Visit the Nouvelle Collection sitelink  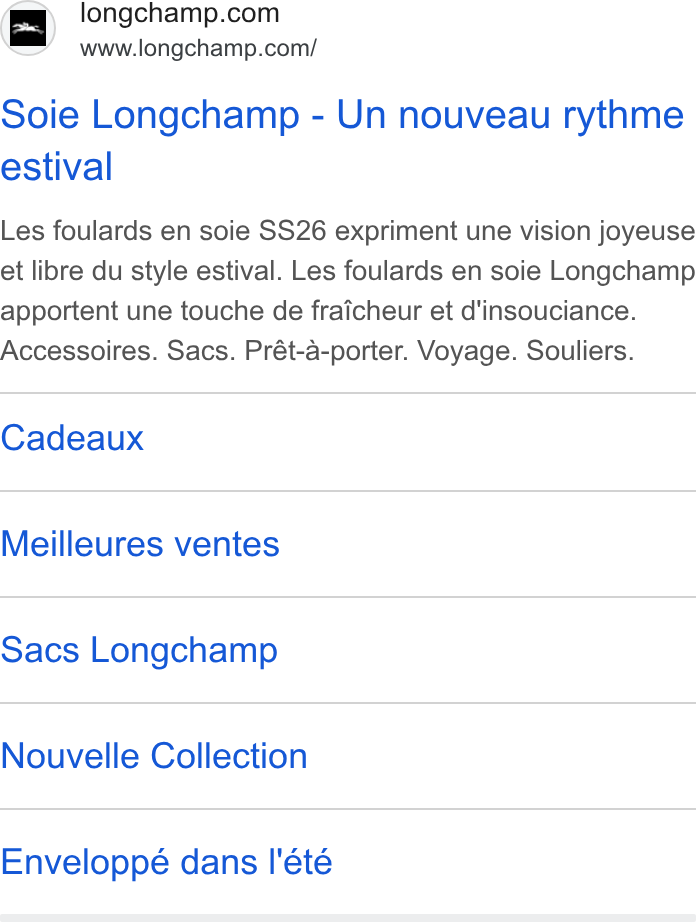point(154,756)
